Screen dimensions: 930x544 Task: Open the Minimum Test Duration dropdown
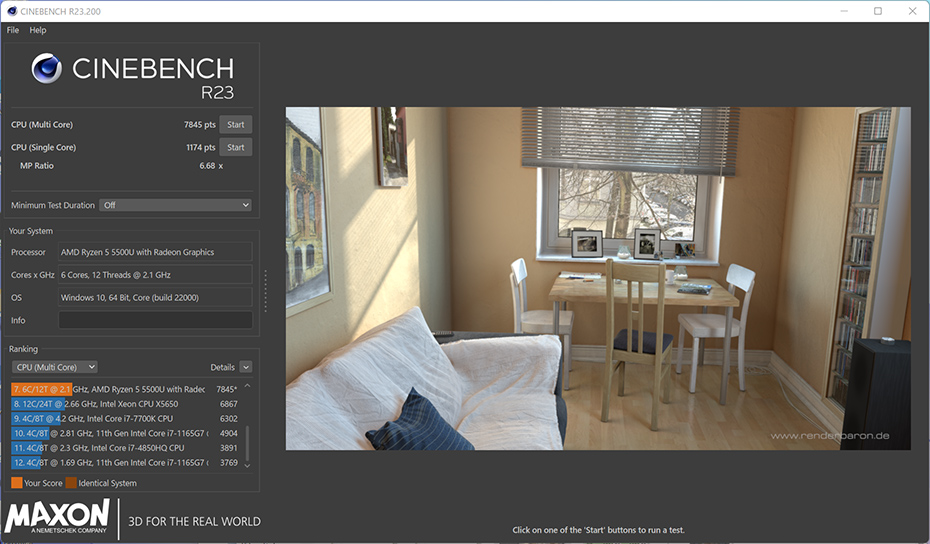pyautogui.click(x=176, y=205)
